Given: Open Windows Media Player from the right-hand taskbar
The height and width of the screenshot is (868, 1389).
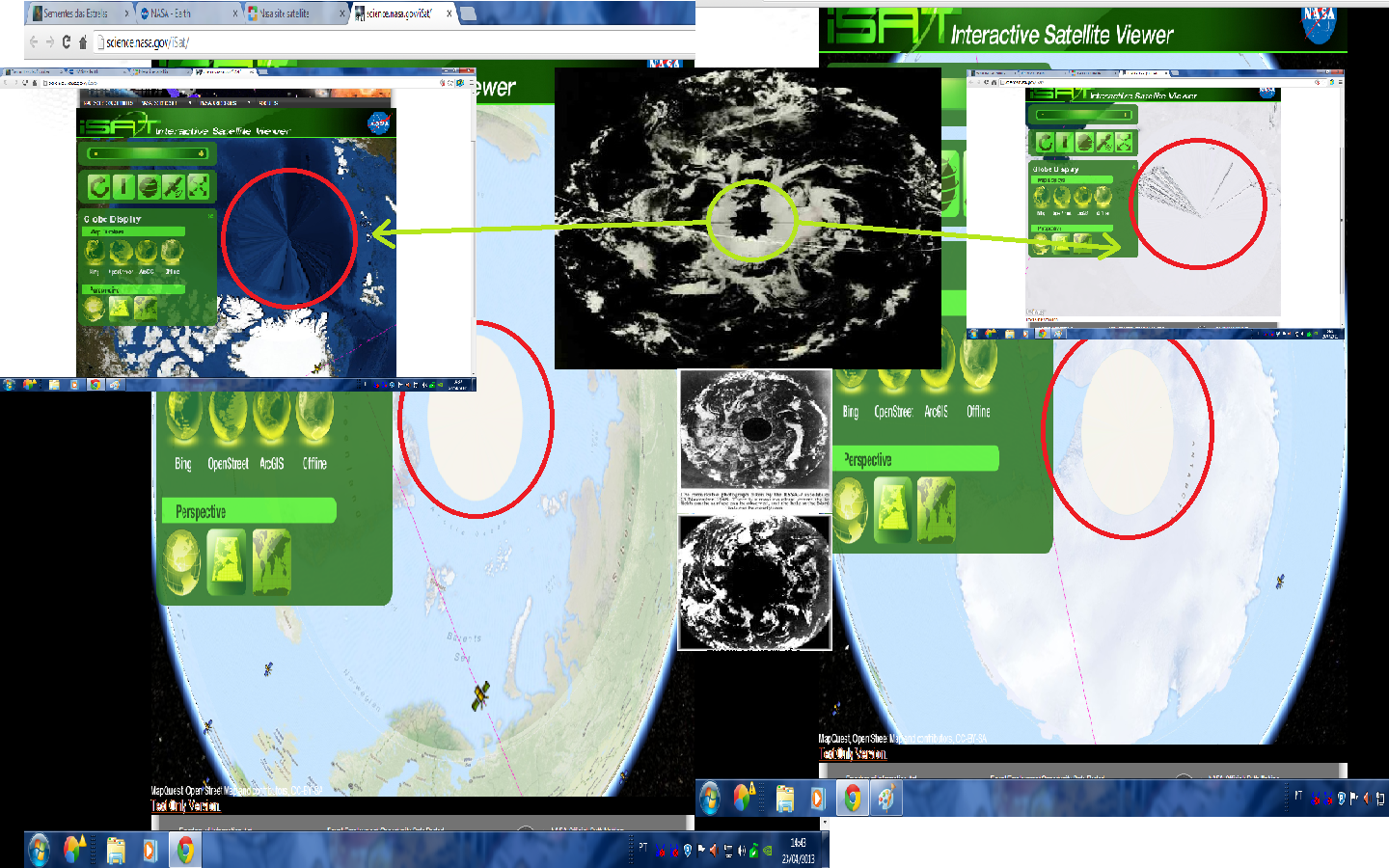Looking at the screenshot, I should click(x=819, y=798).
